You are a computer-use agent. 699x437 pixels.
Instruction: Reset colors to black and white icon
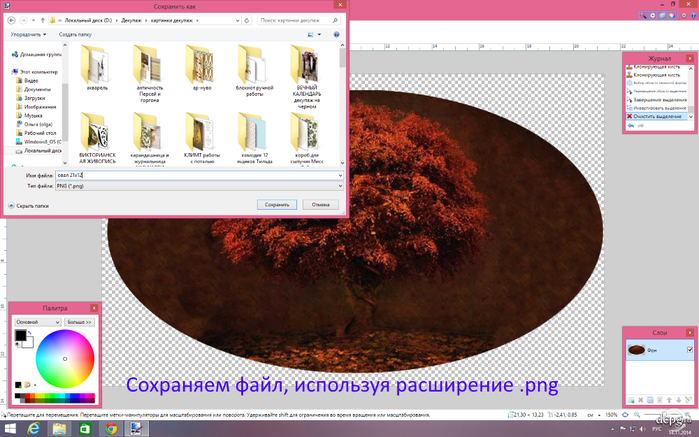(17, 345)
